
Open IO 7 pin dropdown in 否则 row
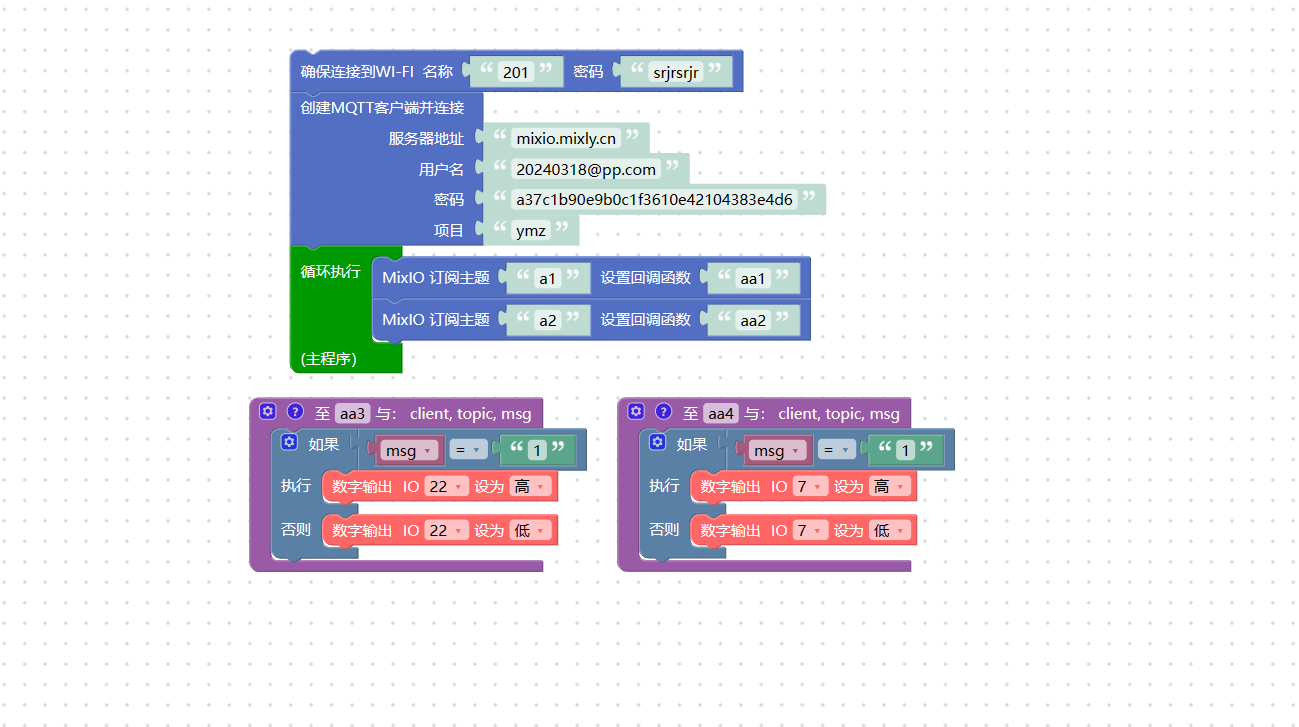click(810, 531)
